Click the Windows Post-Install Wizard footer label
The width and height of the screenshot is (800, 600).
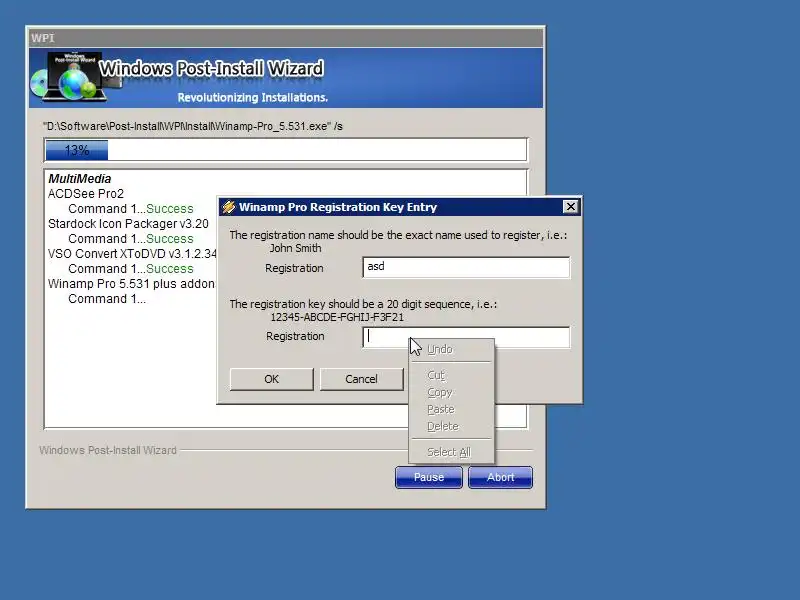[x=108, y=450]
